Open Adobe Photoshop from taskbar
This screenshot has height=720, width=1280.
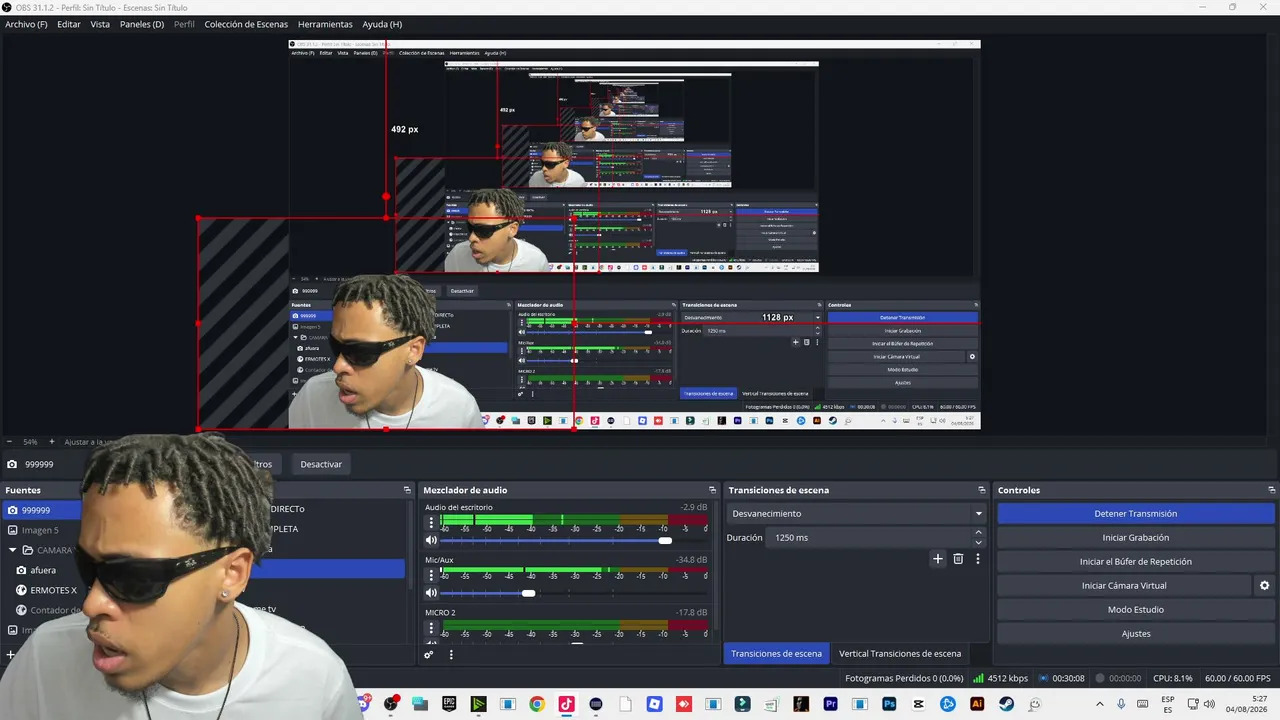coord(889,704)
